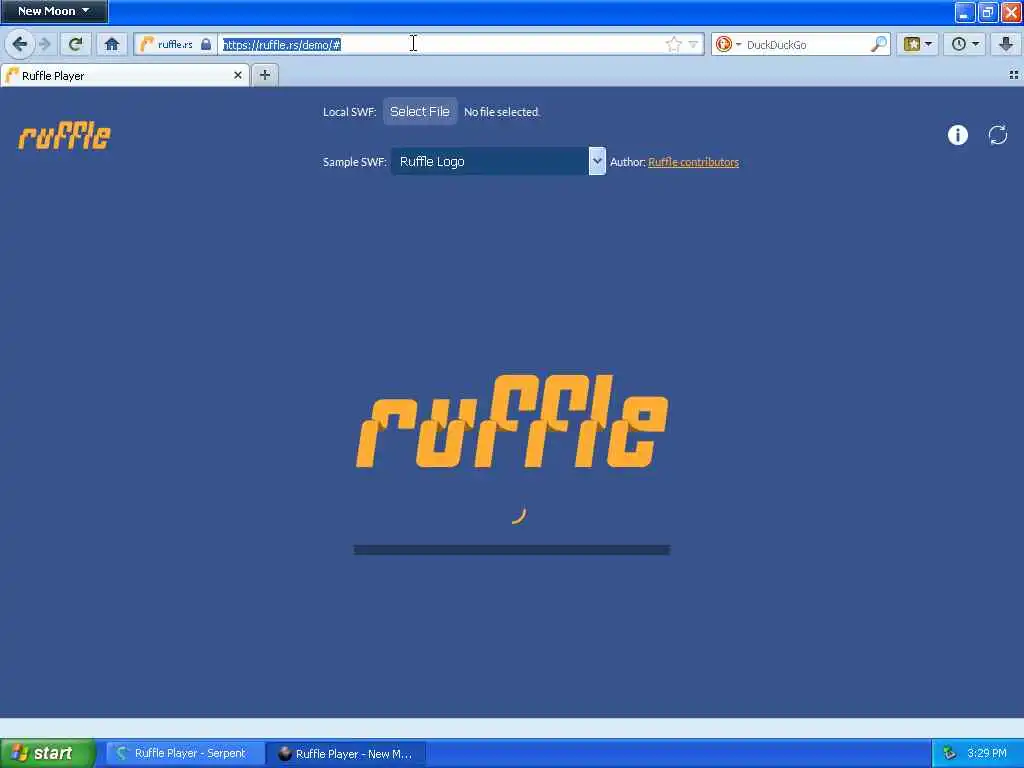
Task: Click the DuckDuckGo search engine icon
Action: coord(724,44)
